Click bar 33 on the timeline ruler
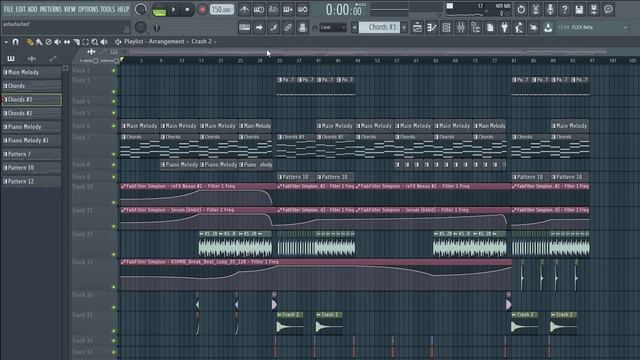640x360 pixels. click(x=280, y=60)
